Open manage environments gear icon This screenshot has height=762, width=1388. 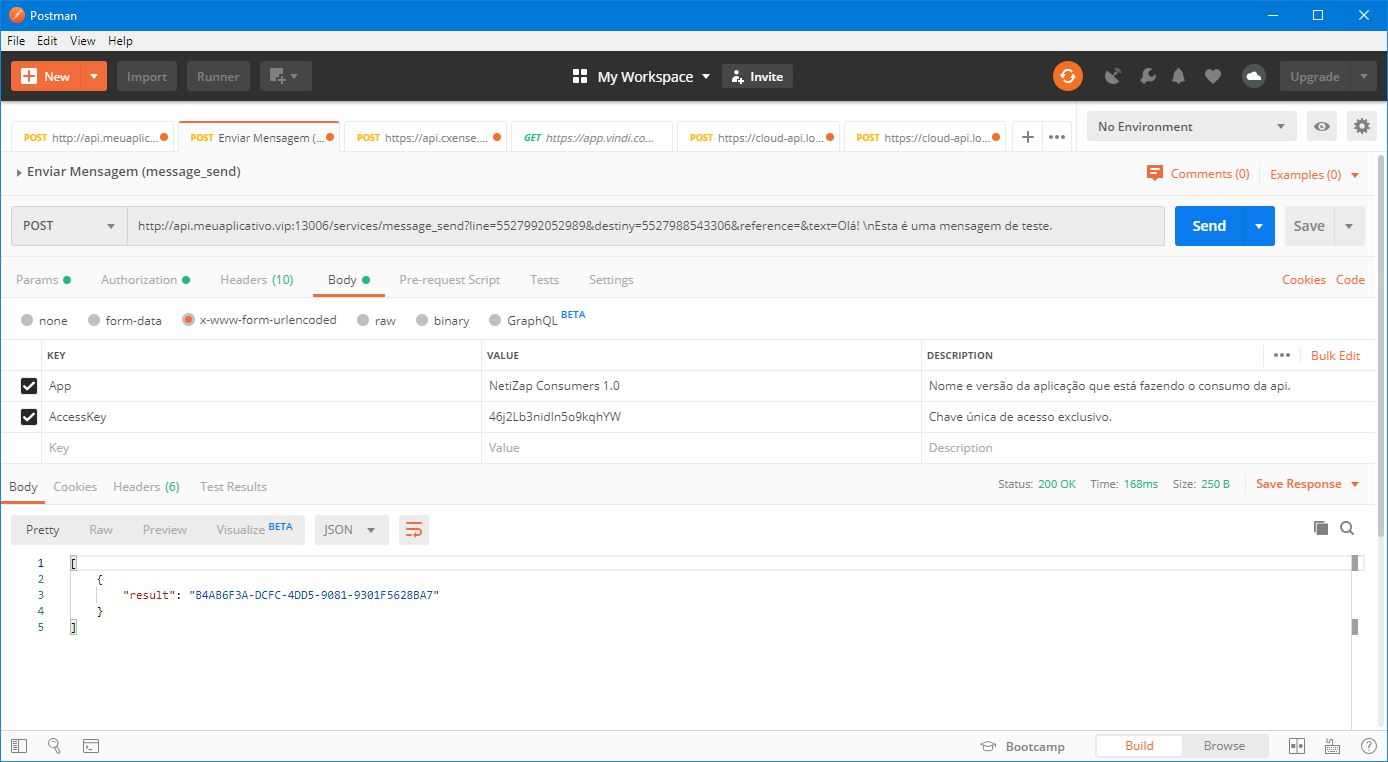[x=1361, y=127]
